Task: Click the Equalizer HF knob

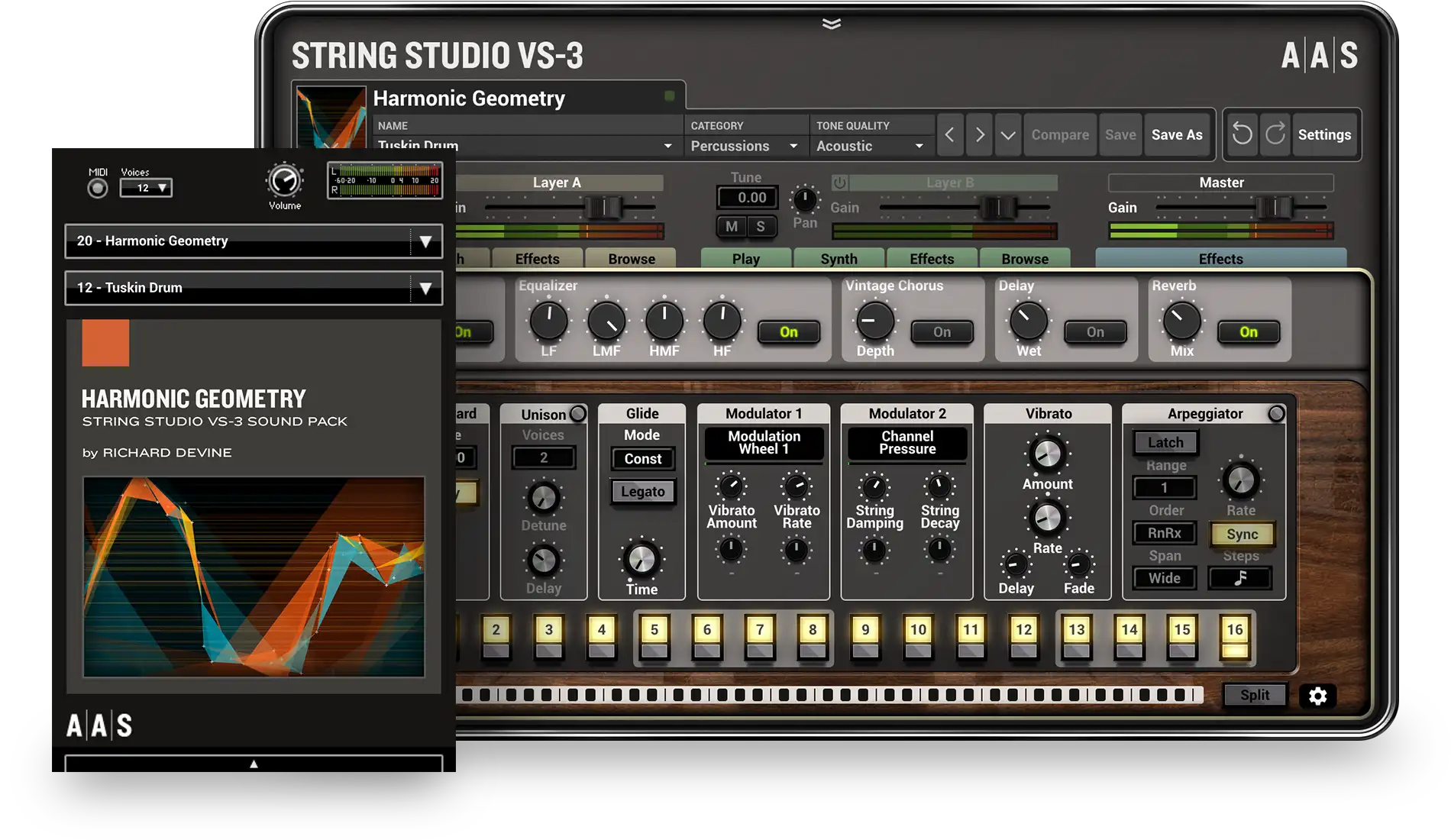Action: click(x=722, y=321)
